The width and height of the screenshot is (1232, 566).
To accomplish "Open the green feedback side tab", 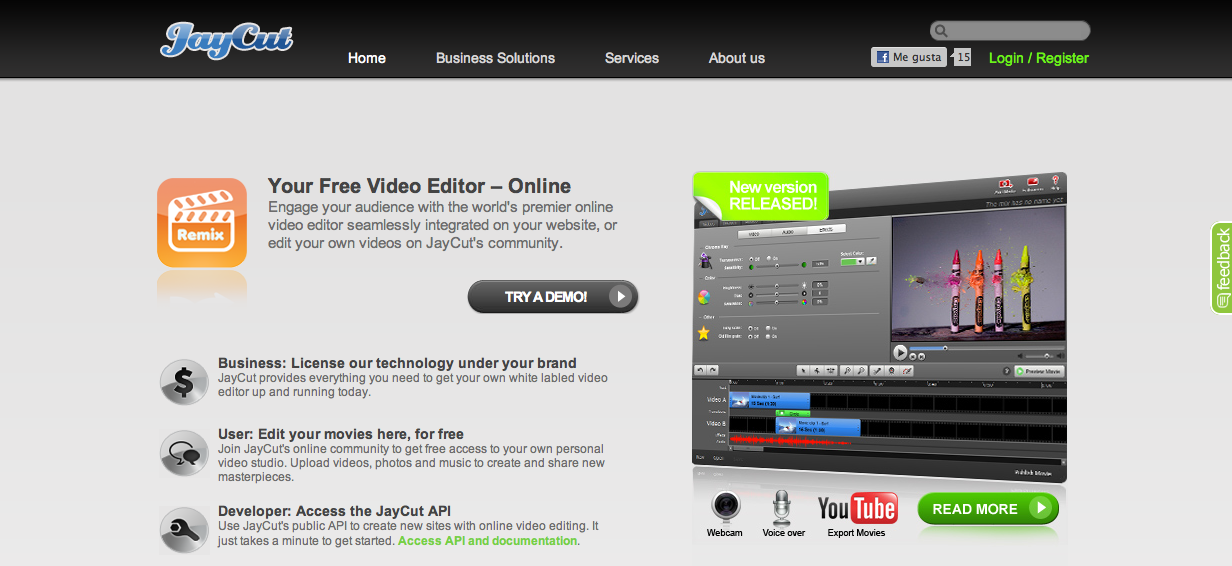I will click(x=1222, y=268).
